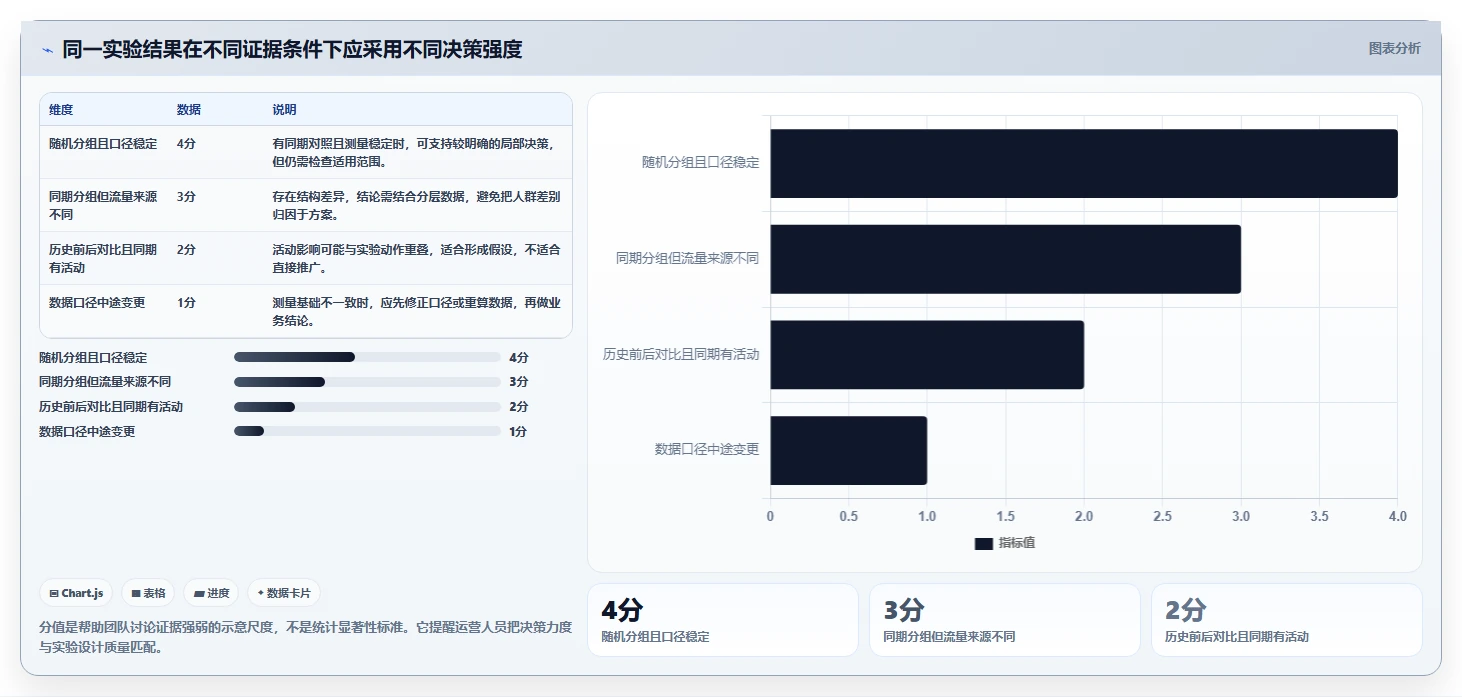Click the 随机分组且口径稳定 progress bar

coord(367,357)
